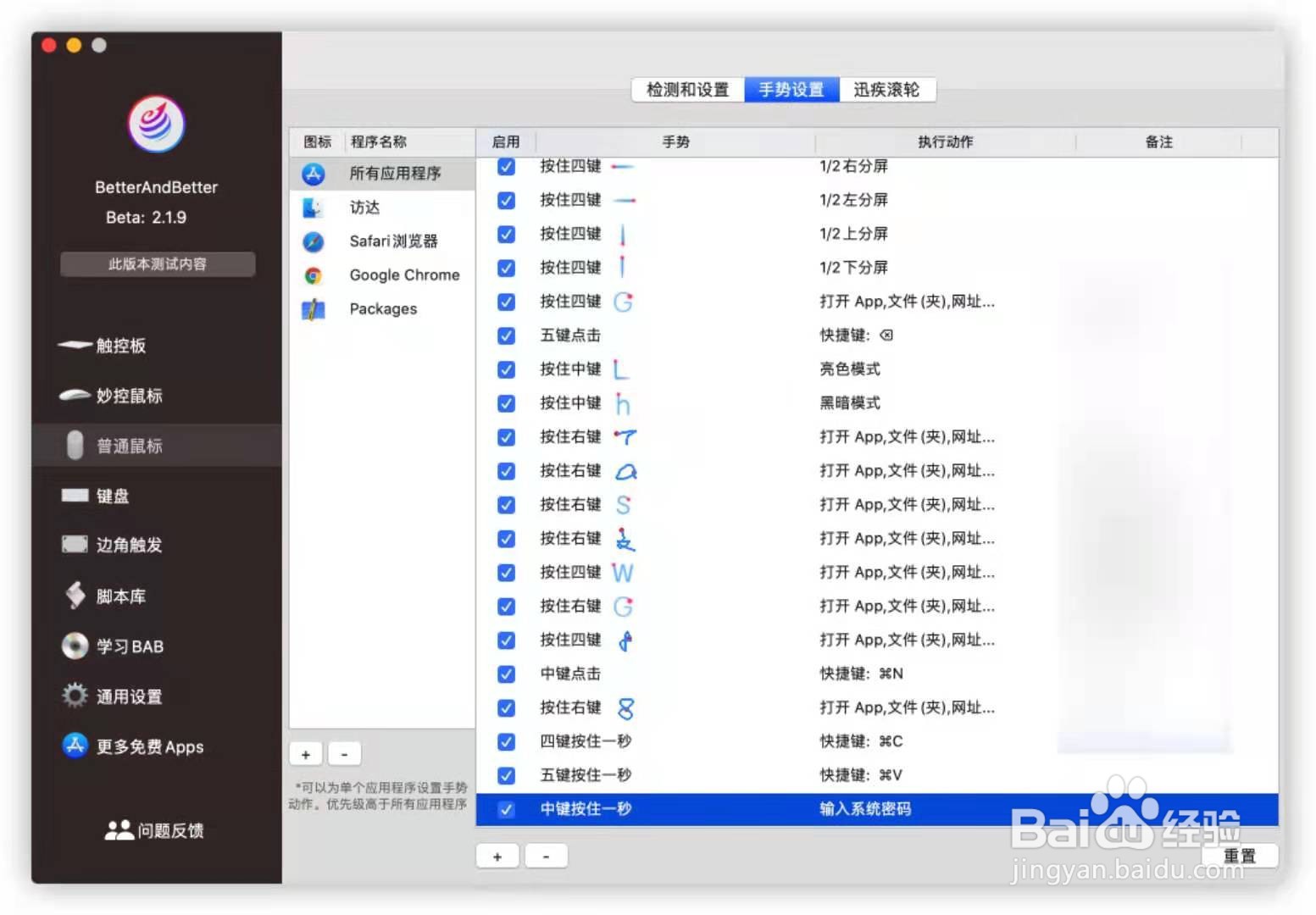Open the 更多免费 Apps section

pyautogui.click(x=148, y=746)
